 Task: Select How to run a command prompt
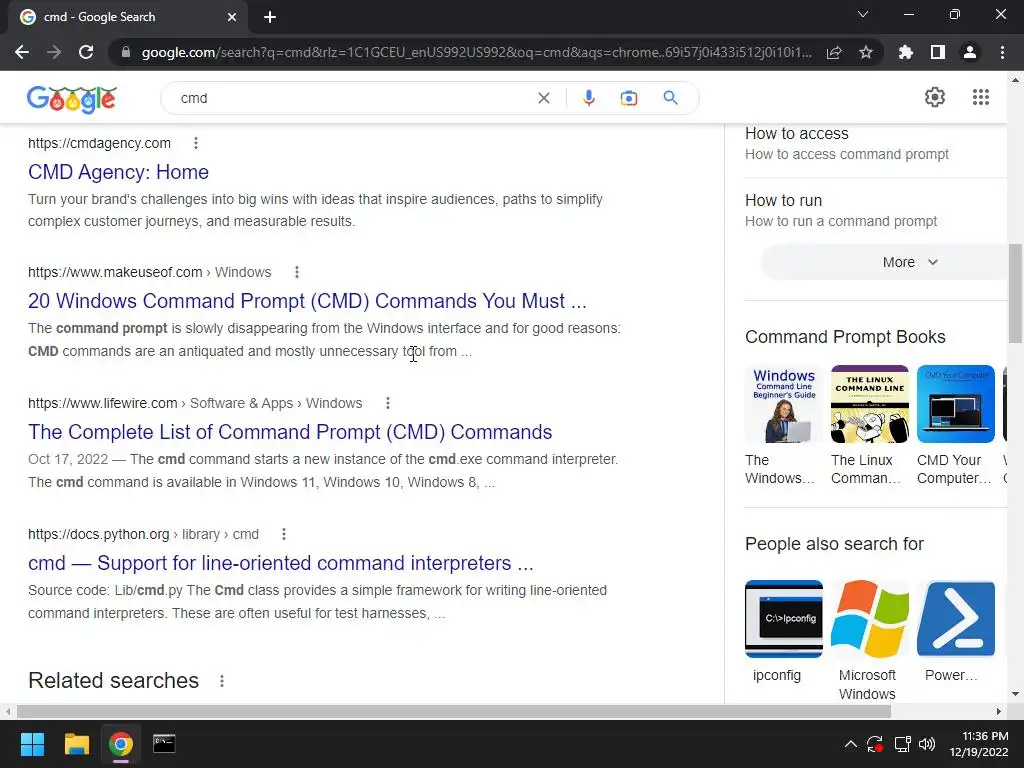coord(841,210)
